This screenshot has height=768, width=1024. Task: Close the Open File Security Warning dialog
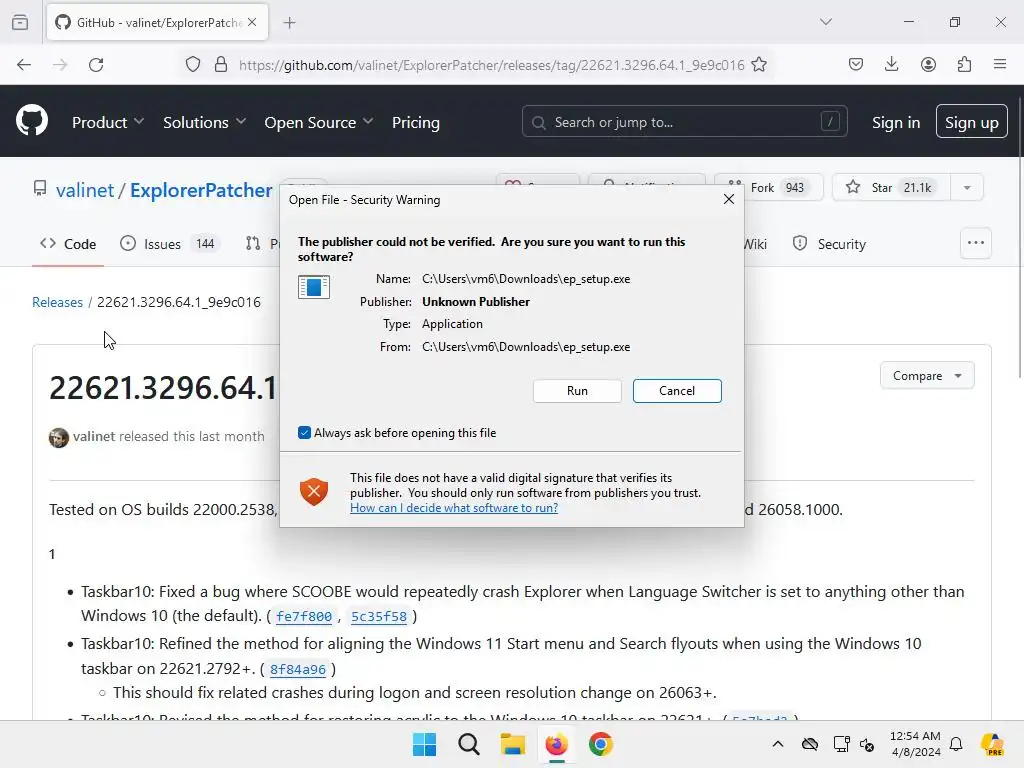729,199
